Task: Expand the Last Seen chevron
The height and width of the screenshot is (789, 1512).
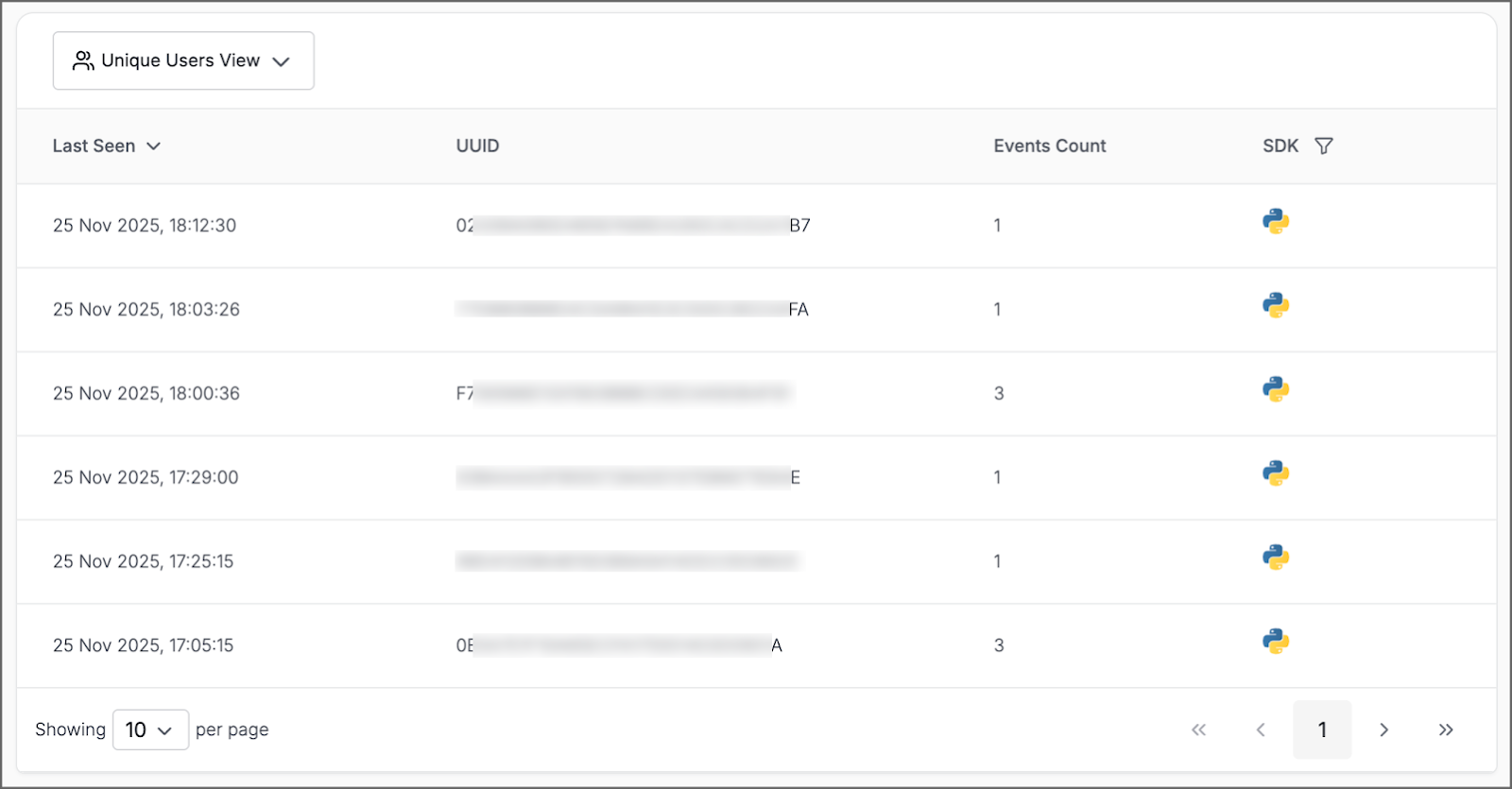Action: (154, 146)
